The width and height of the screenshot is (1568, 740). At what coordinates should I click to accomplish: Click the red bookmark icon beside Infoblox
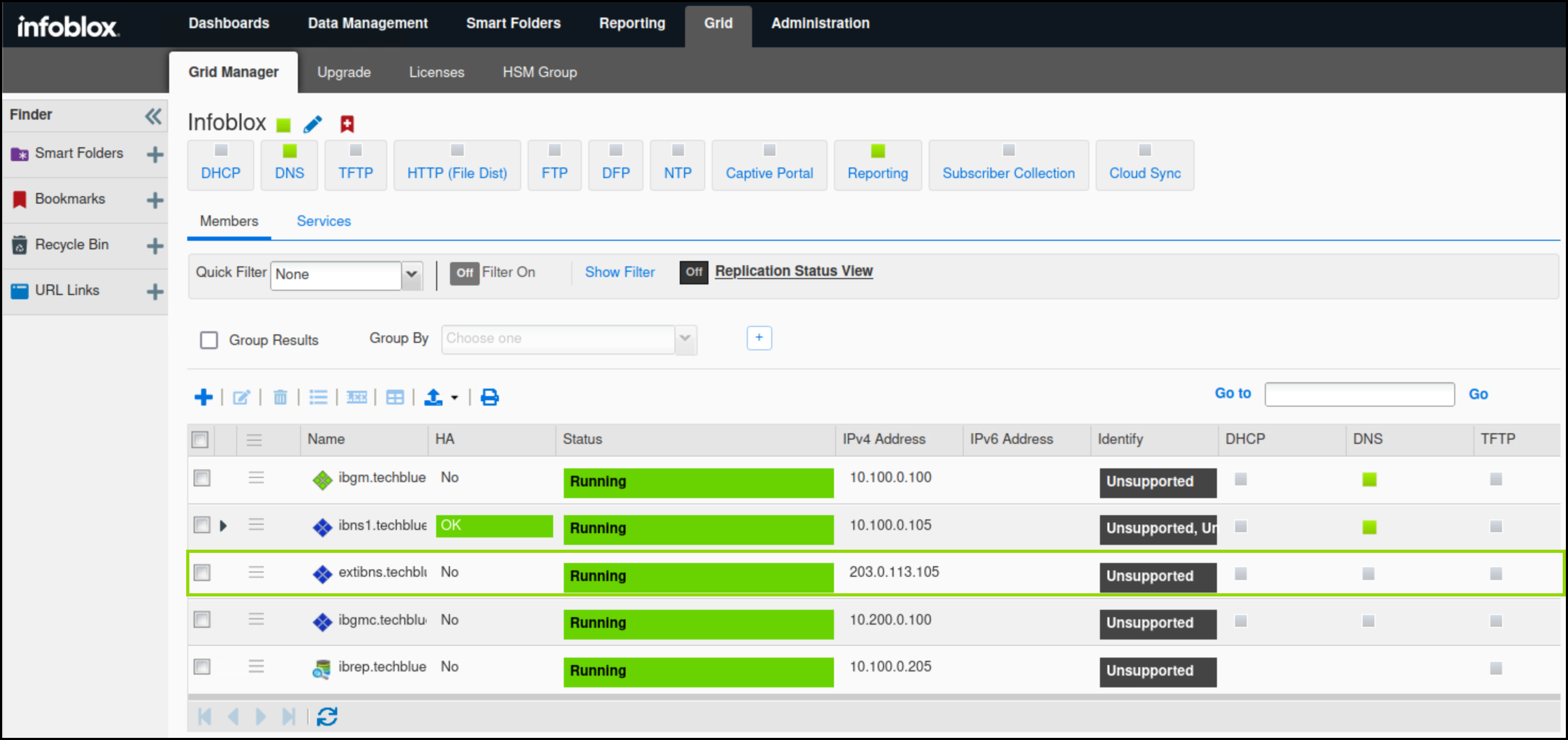(347, 124)
